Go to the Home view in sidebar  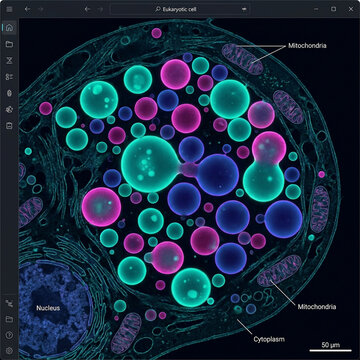9,28
